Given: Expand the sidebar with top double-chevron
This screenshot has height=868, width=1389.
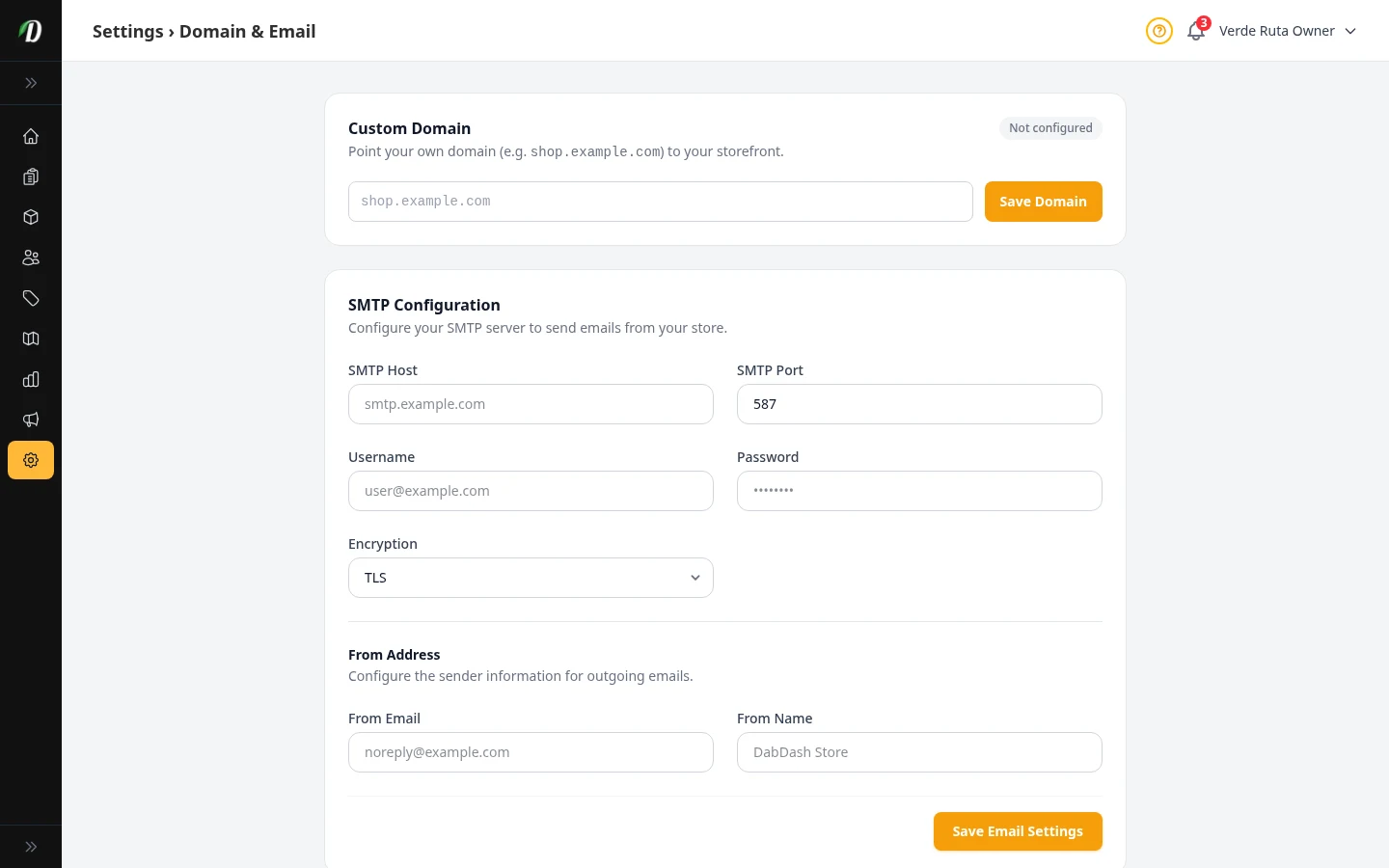Looking at the screenshot, I should pyautogui.click(x=31, y=83).
